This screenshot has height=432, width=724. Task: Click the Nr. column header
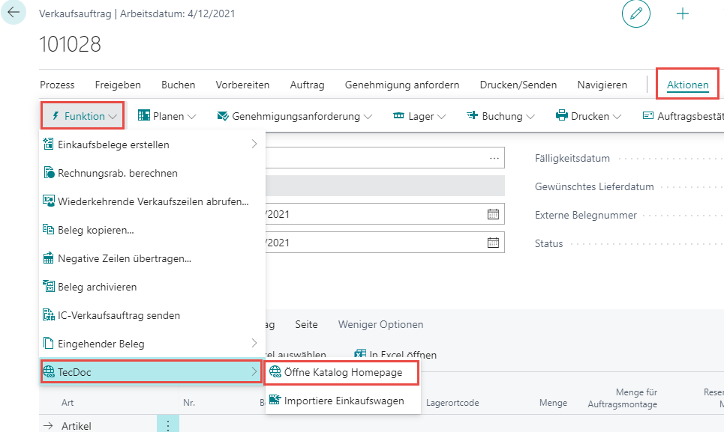point(189,402)
